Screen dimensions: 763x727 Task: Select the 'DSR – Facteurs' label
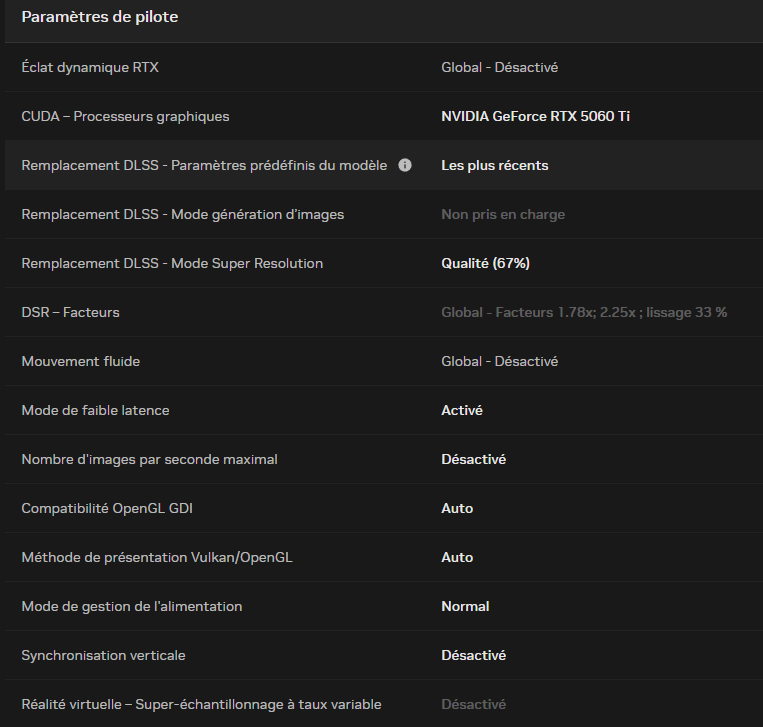coord(70,312)
